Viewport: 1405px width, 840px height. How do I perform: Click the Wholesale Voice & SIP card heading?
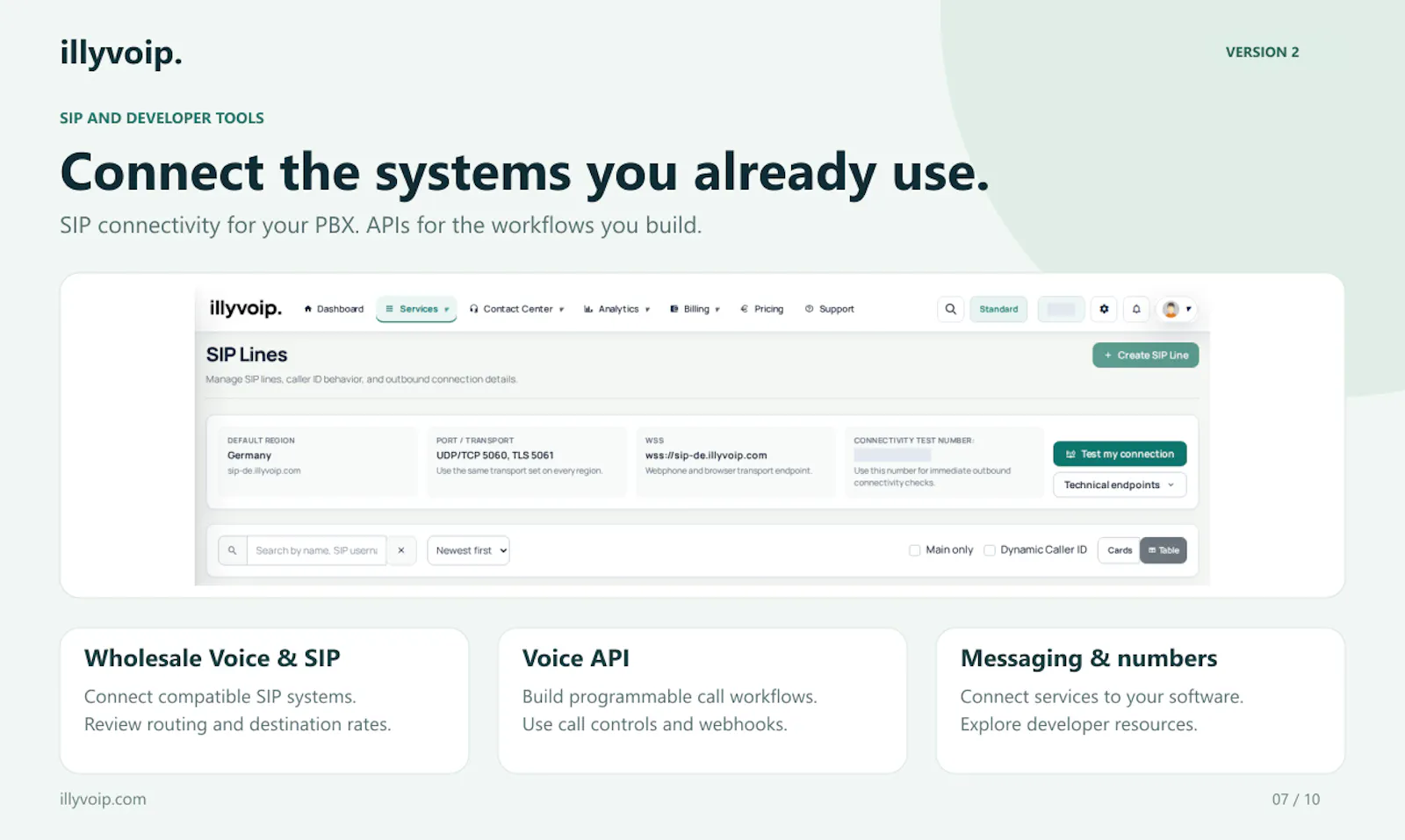click(x=212, y=658)
